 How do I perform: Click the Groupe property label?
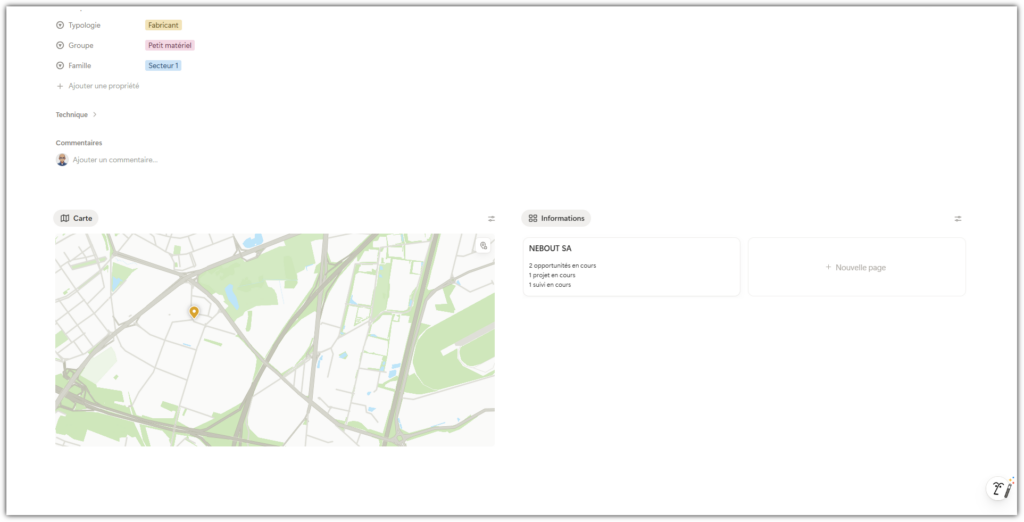pyautogui.click(x=81, y=46)
